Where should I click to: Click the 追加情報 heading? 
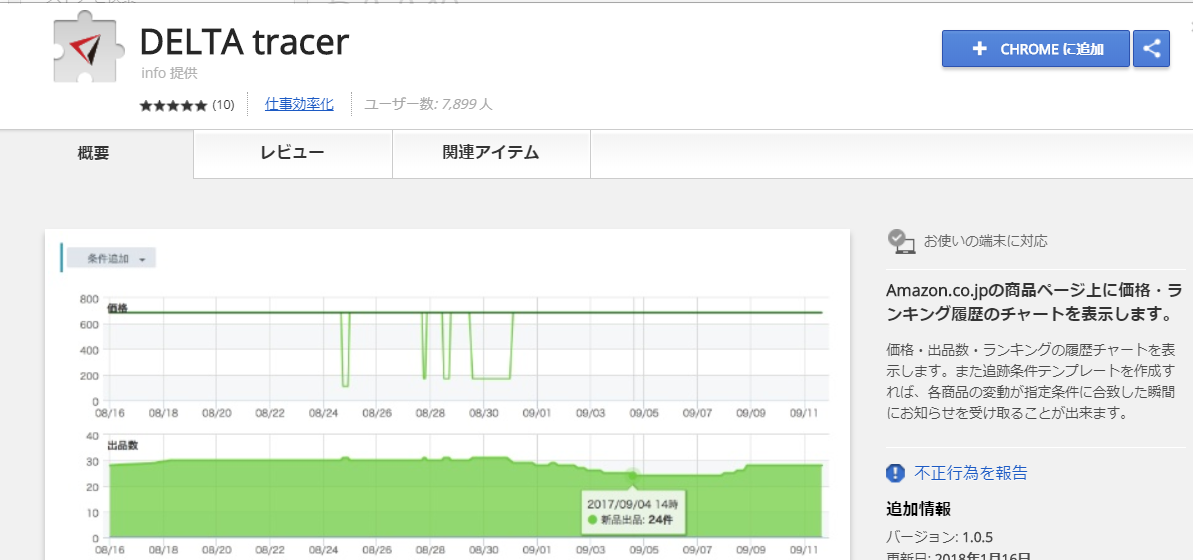(918, 509)
